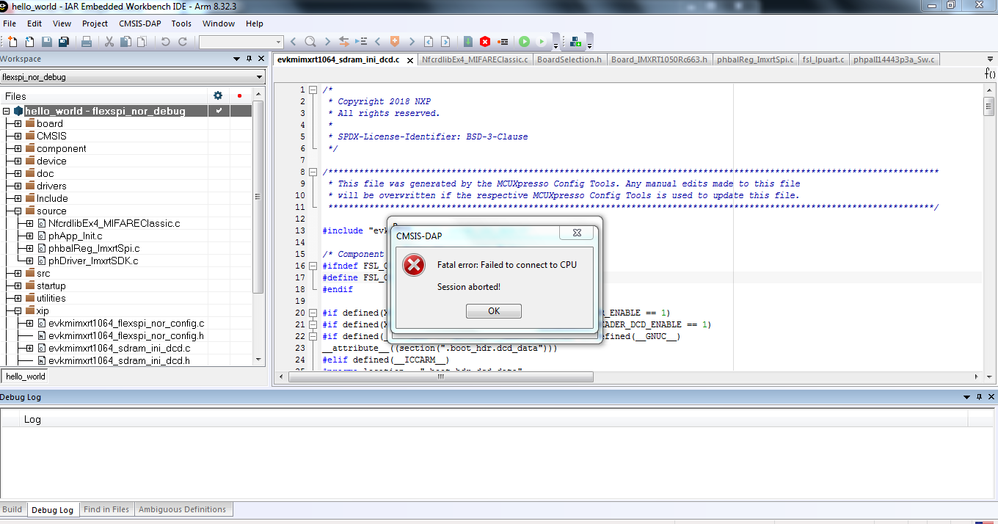Click the Undo arrow icon
Screen dimensions: 998x524
click(x=165, y=41)
